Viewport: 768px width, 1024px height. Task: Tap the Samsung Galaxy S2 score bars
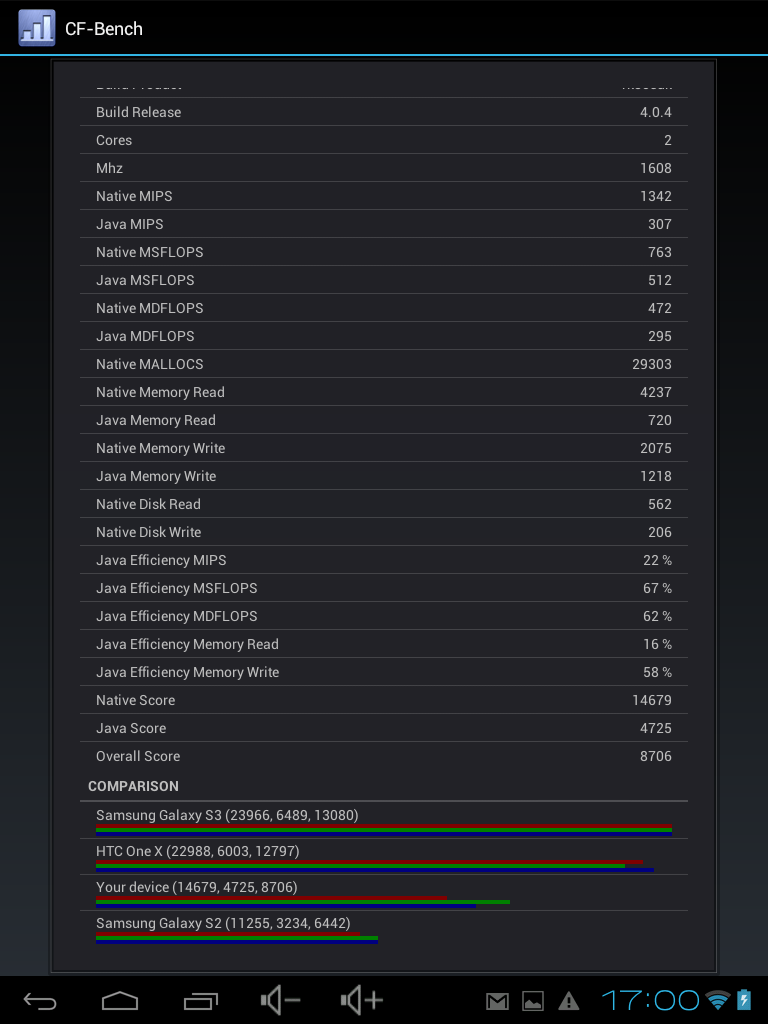tap(237, 938)
